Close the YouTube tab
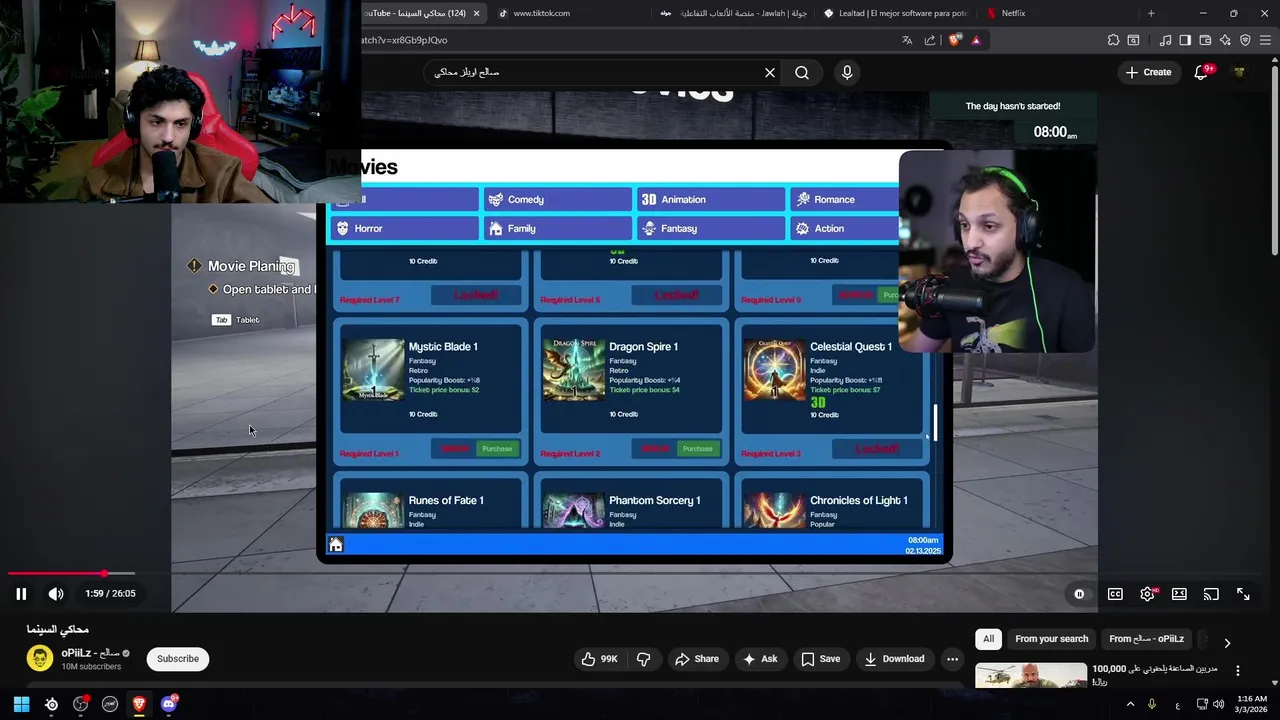 tap(477, 13)
